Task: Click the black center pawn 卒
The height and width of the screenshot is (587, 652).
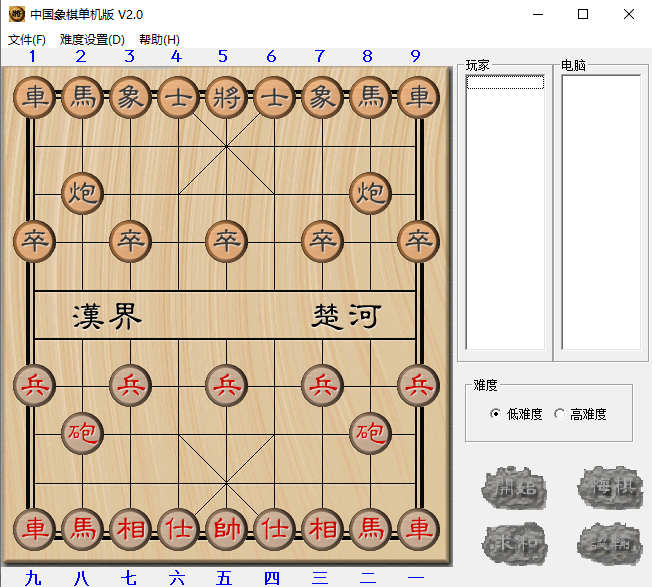Action: [227, 240]
